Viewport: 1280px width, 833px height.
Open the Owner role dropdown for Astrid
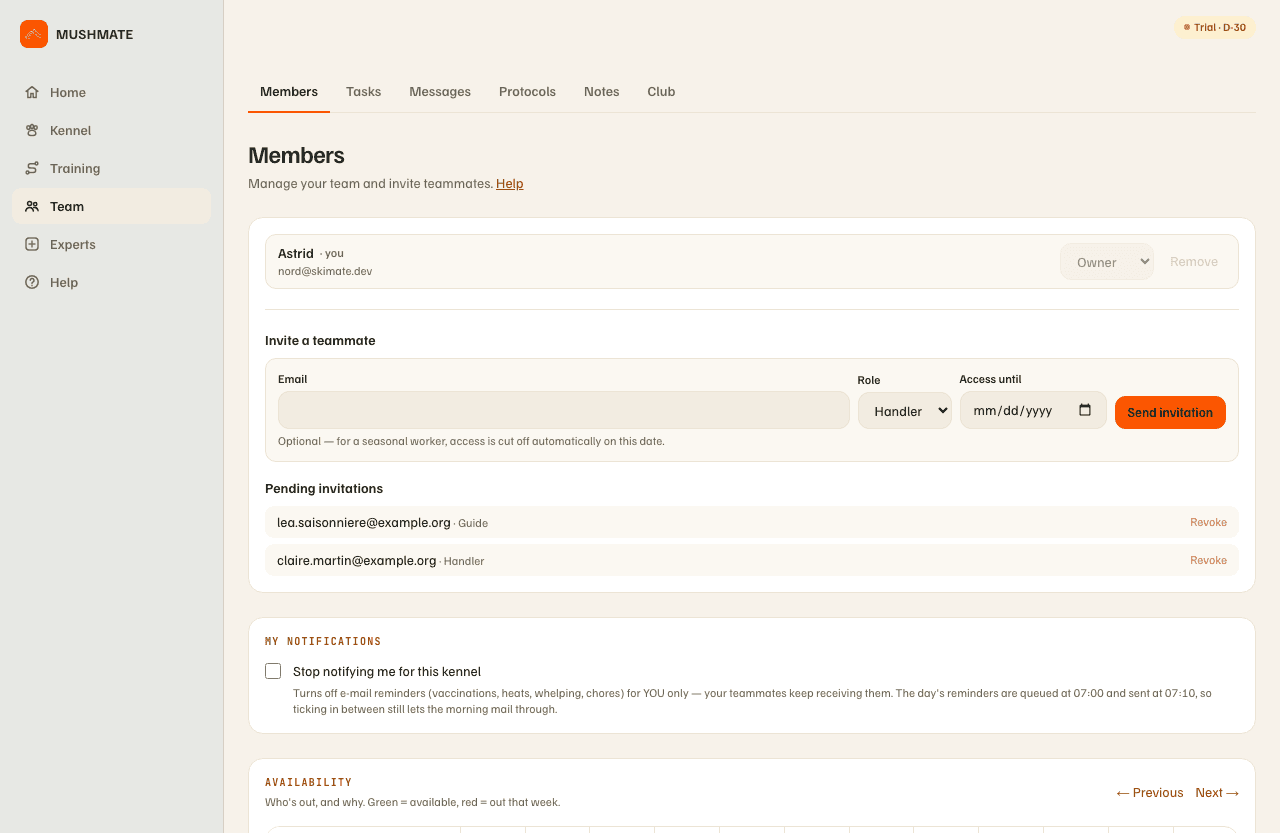[x=1107, y=262]
